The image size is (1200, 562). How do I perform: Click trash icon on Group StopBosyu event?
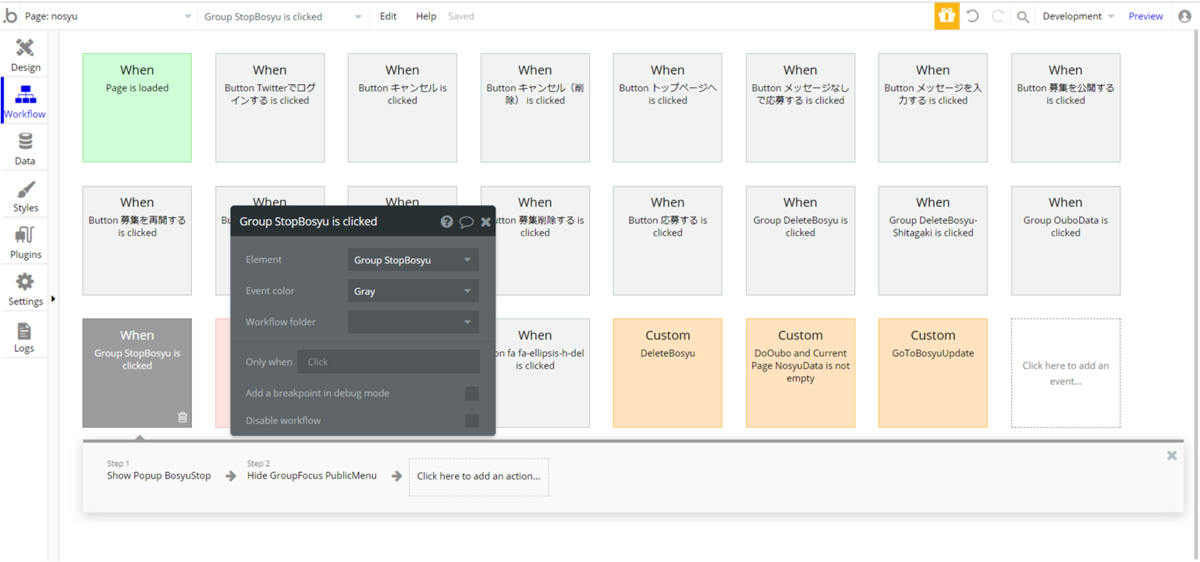click(182, 417)
